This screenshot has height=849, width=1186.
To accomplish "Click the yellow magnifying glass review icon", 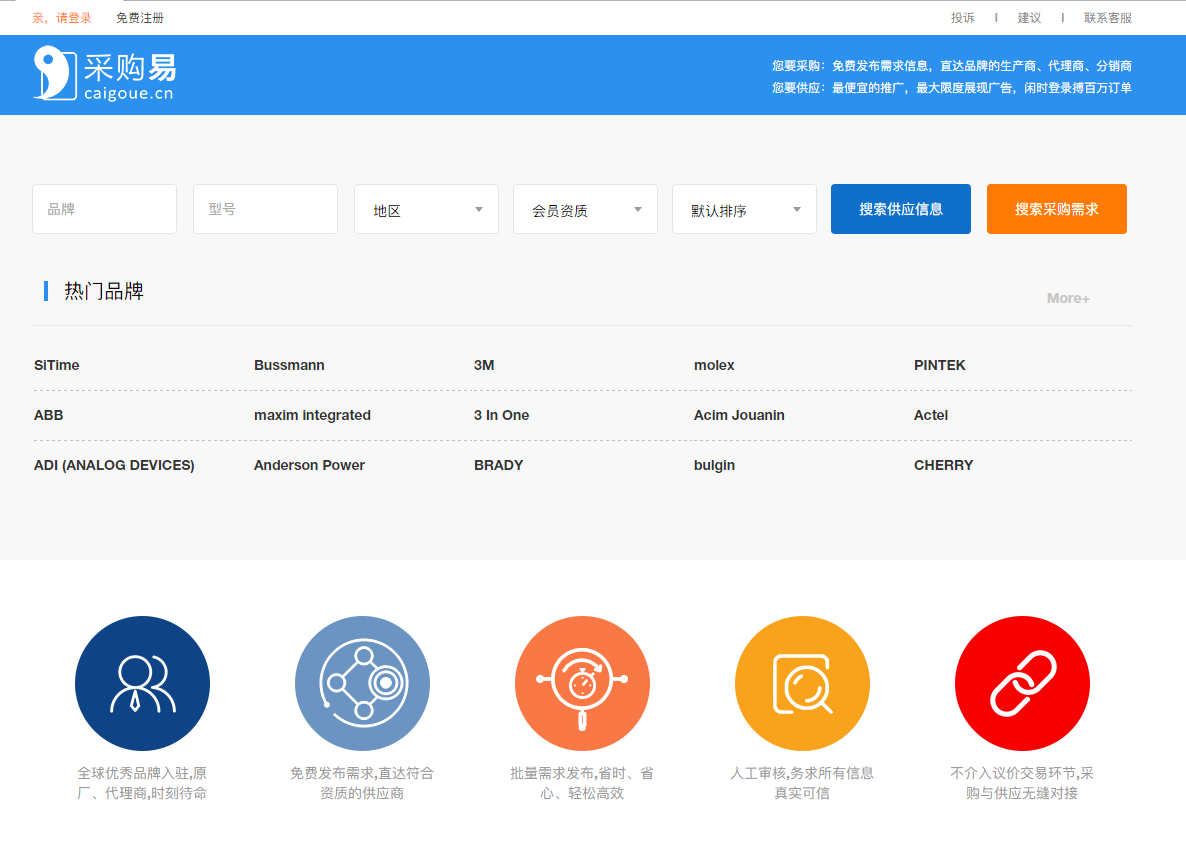I will [x=802, y=683].
